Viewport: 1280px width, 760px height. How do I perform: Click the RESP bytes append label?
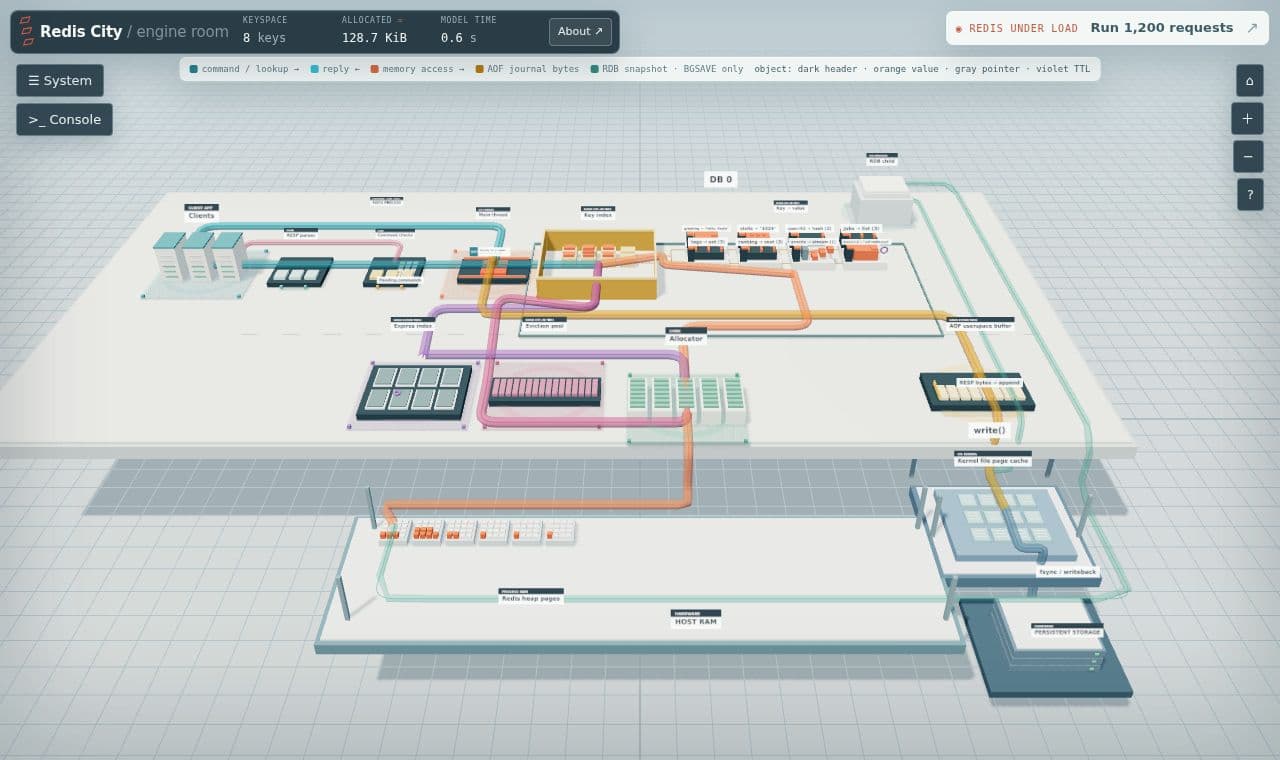989,383
